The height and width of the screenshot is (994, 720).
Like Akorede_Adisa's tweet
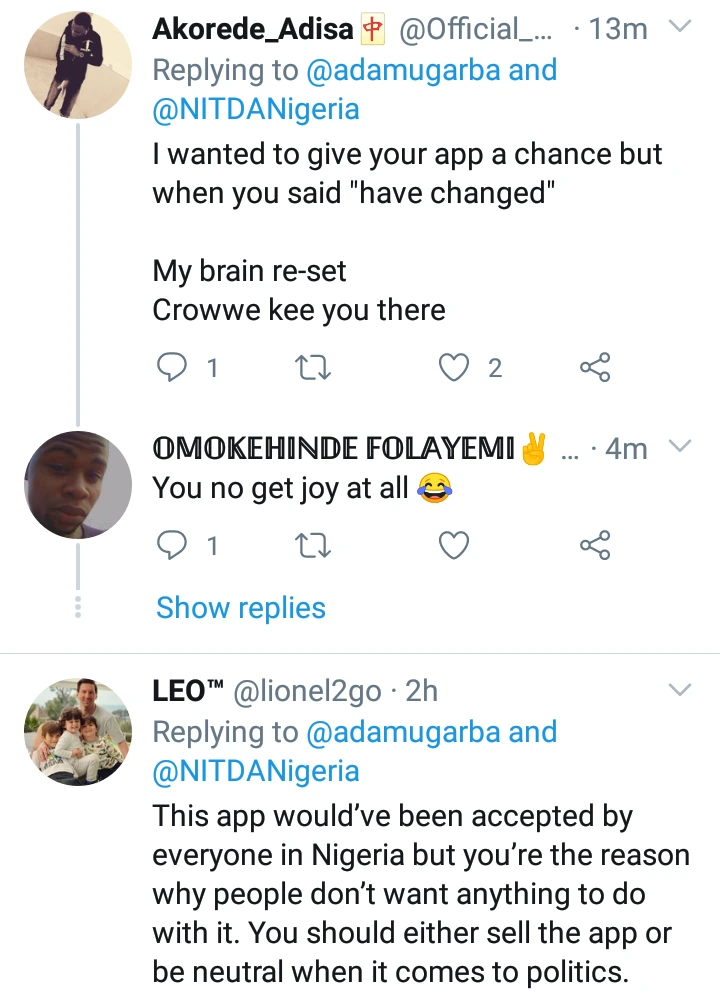[x=455, y=369]
